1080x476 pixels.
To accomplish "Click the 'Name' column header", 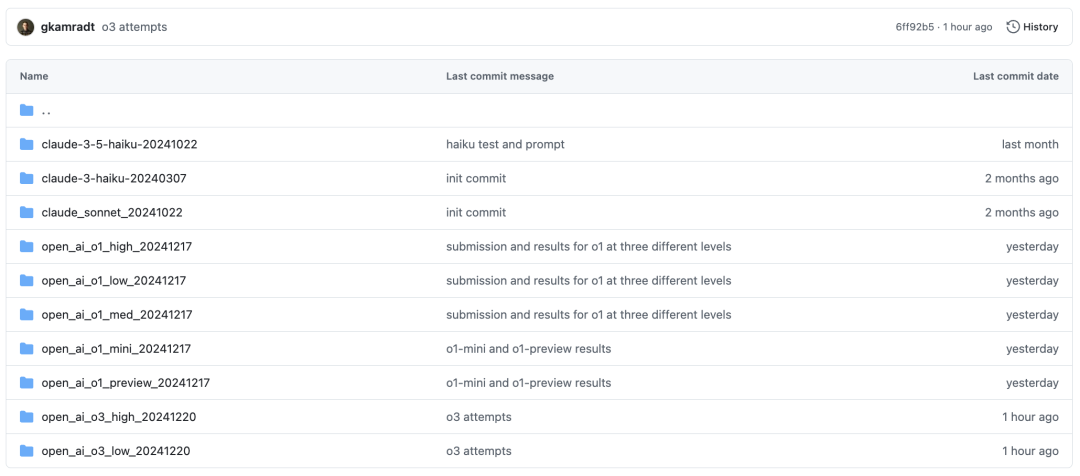I will tap(34, 76).
